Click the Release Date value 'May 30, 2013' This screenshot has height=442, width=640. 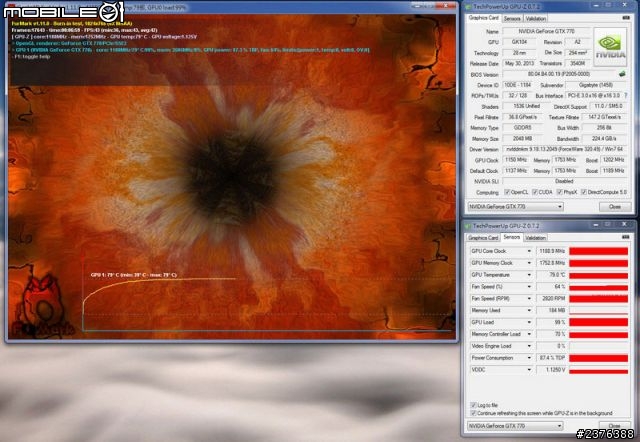[518, 63]
